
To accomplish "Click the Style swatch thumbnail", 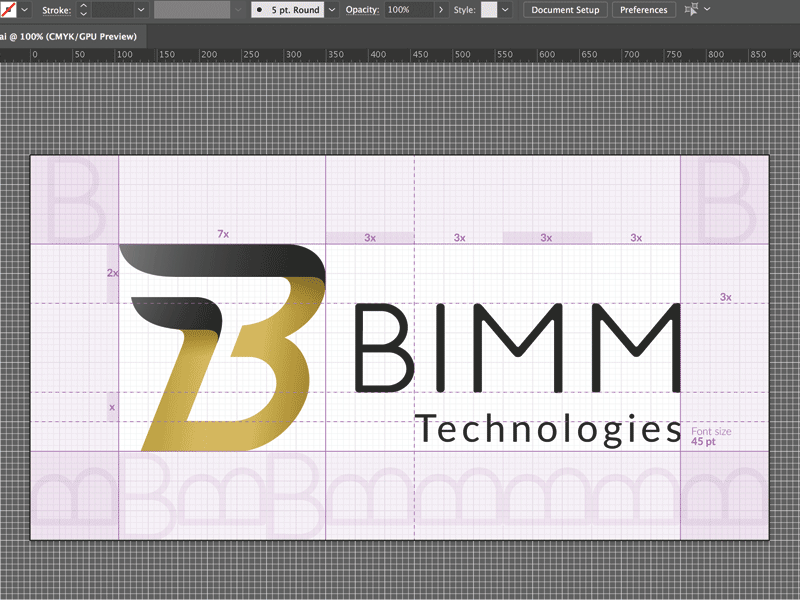I will click(487, 10).
